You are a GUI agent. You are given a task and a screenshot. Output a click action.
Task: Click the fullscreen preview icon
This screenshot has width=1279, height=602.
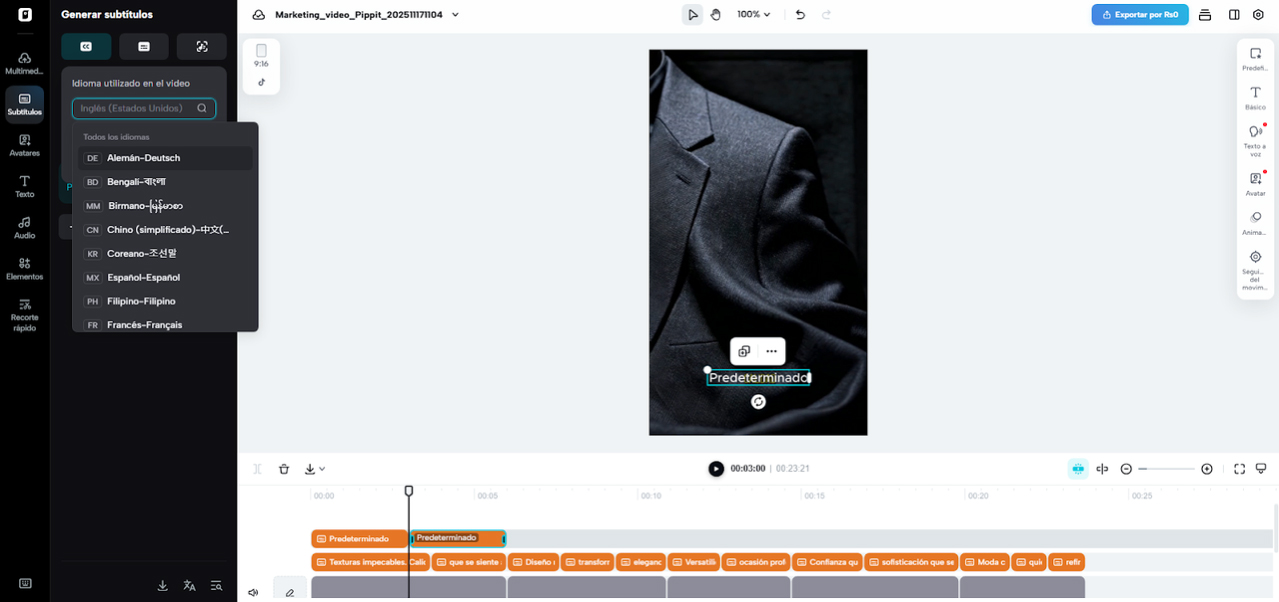tap(1239, 469)
